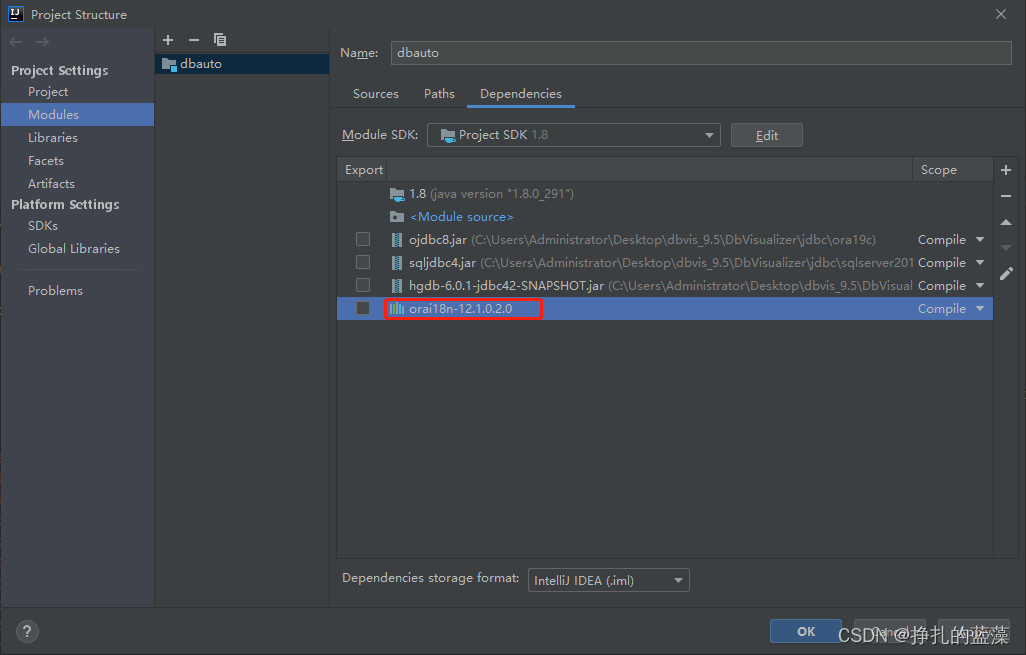Click the sqljdbc4.jar library icon
The width and height of the screenshot is (1026, 655).
coord(397,263)
